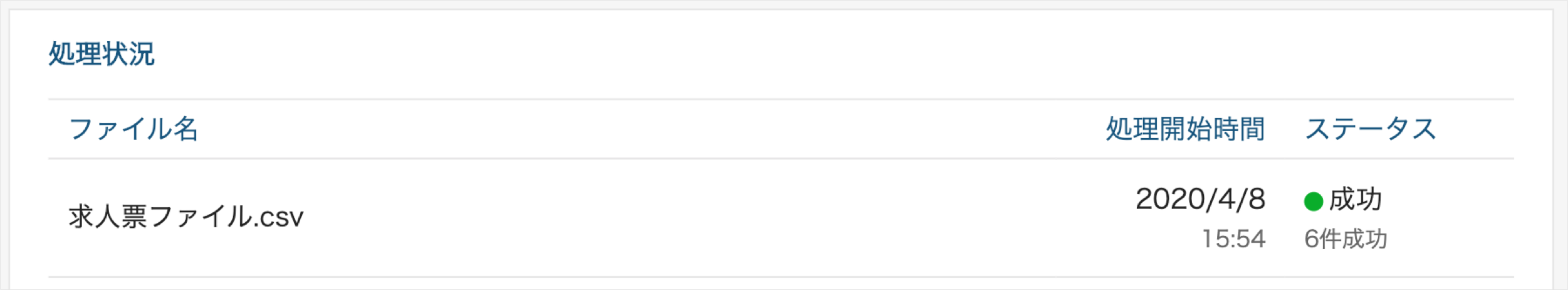Sort by the ファイル名 column header
1568x290 pixels.
[133, 129]
